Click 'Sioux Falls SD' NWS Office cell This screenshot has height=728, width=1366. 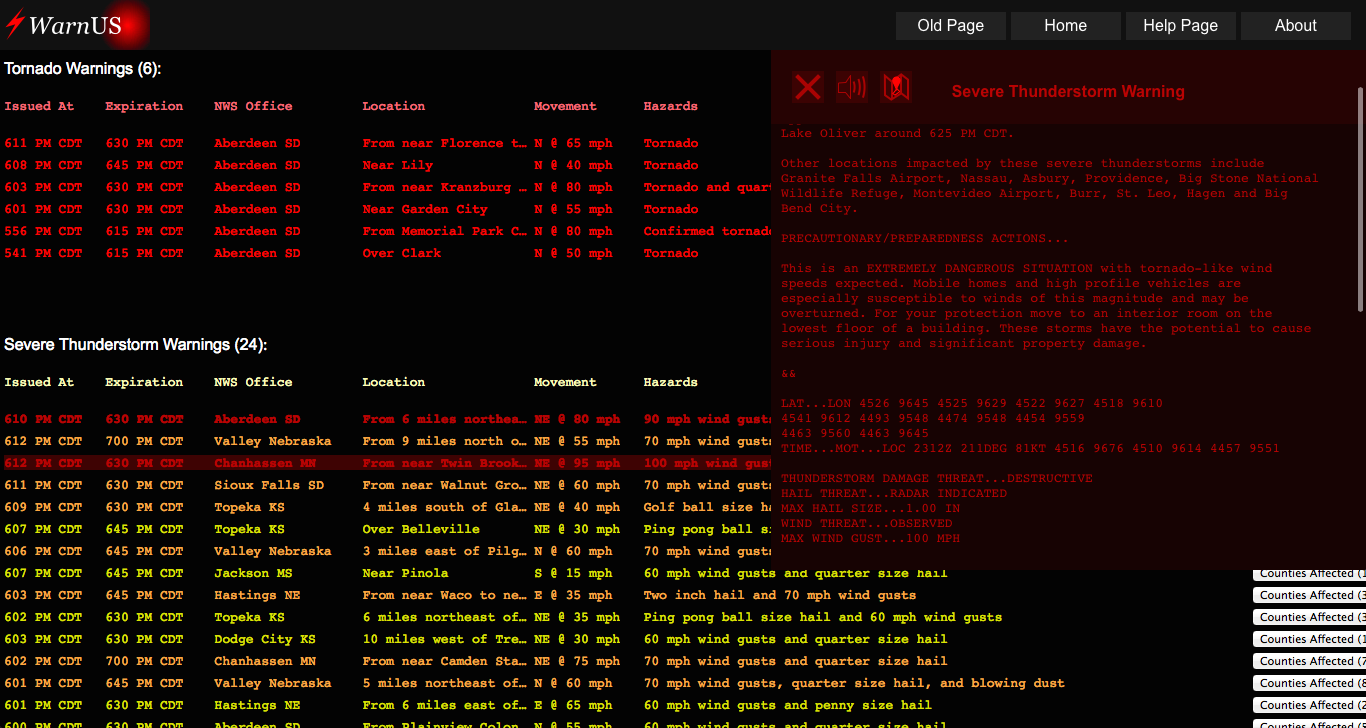[x=269, y=485]
